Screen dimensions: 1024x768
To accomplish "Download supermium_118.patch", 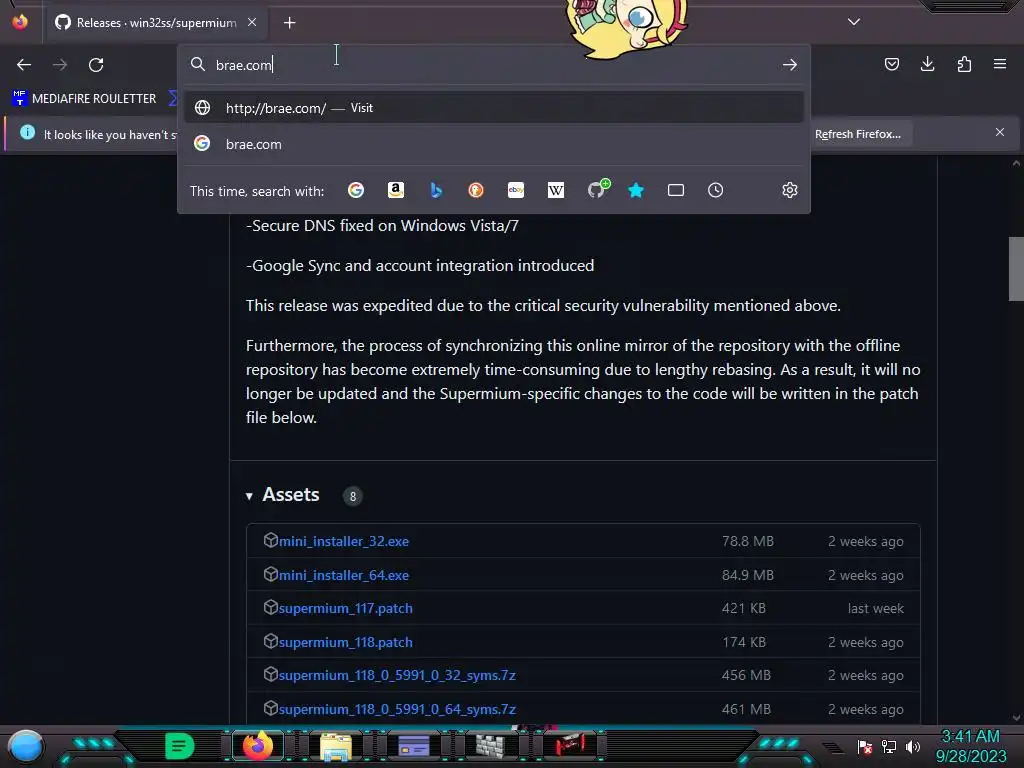I will [x=345, y=643].
